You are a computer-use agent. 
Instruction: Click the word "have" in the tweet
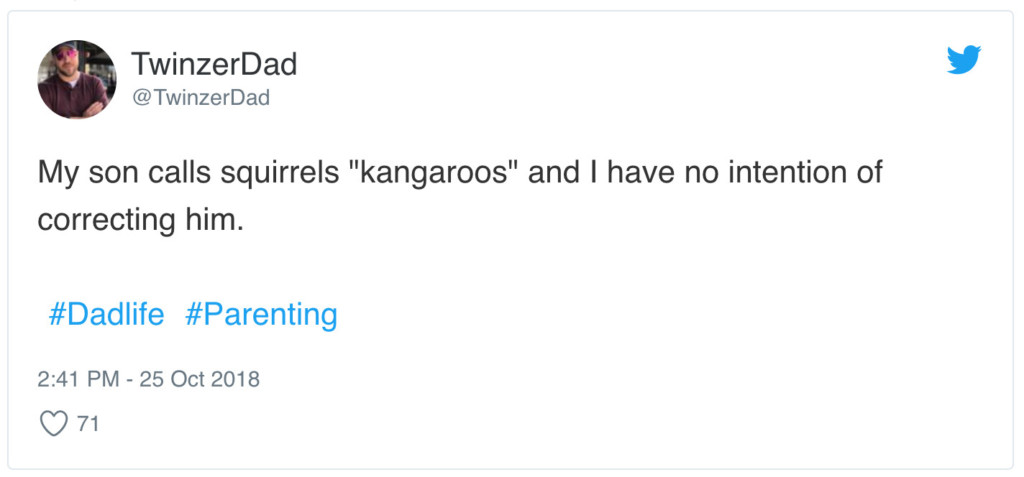pos(640,173)
